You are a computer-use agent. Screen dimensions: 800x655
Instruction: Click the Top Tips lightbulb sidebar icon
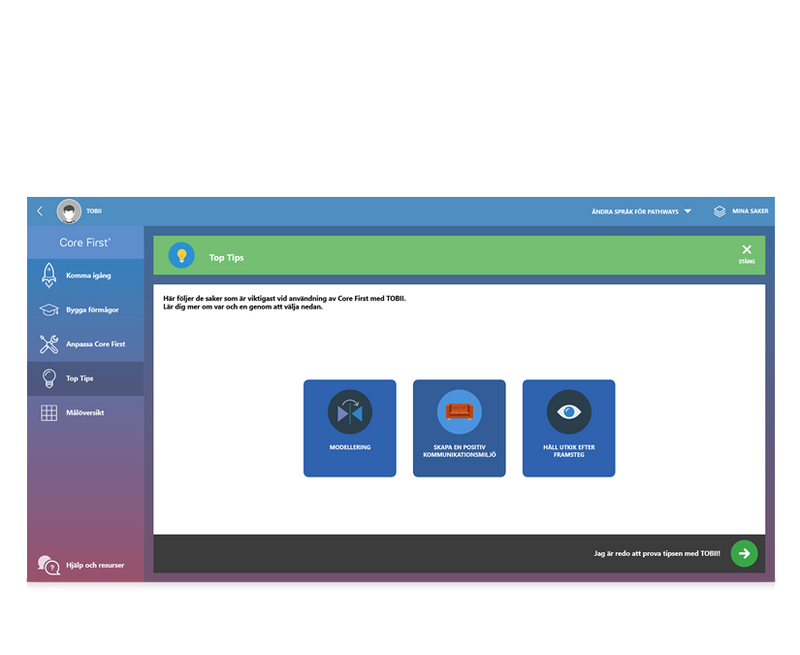tap(49, 379)
